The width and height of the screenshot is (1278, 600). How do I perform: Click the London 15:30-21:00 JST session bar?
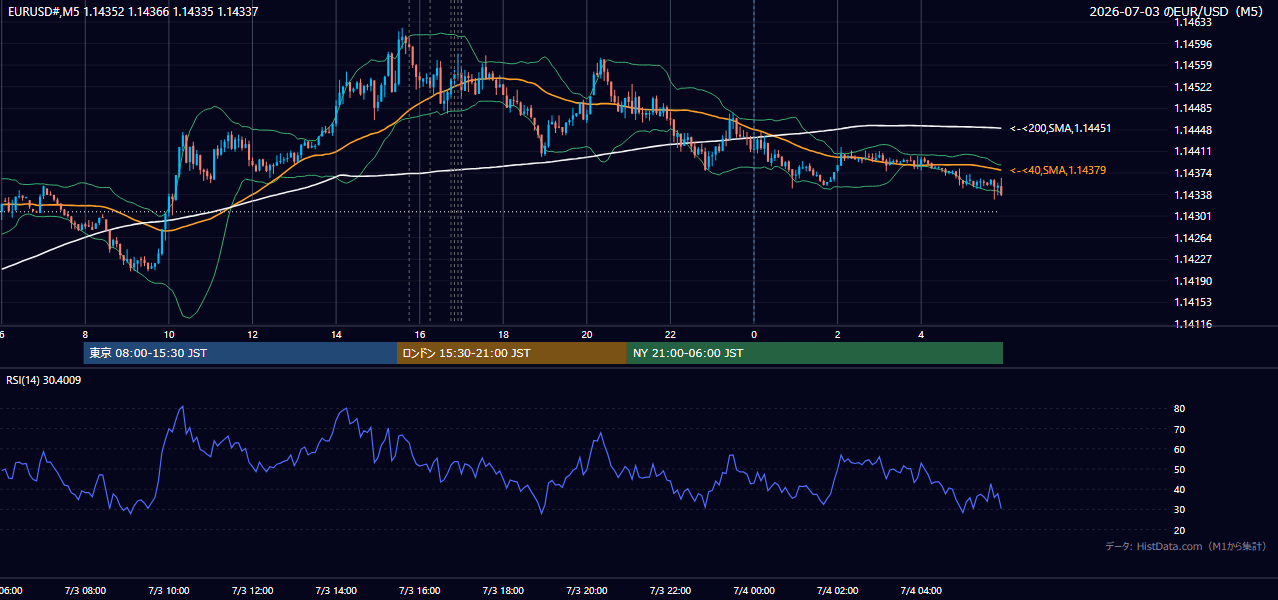pos(512,353)
